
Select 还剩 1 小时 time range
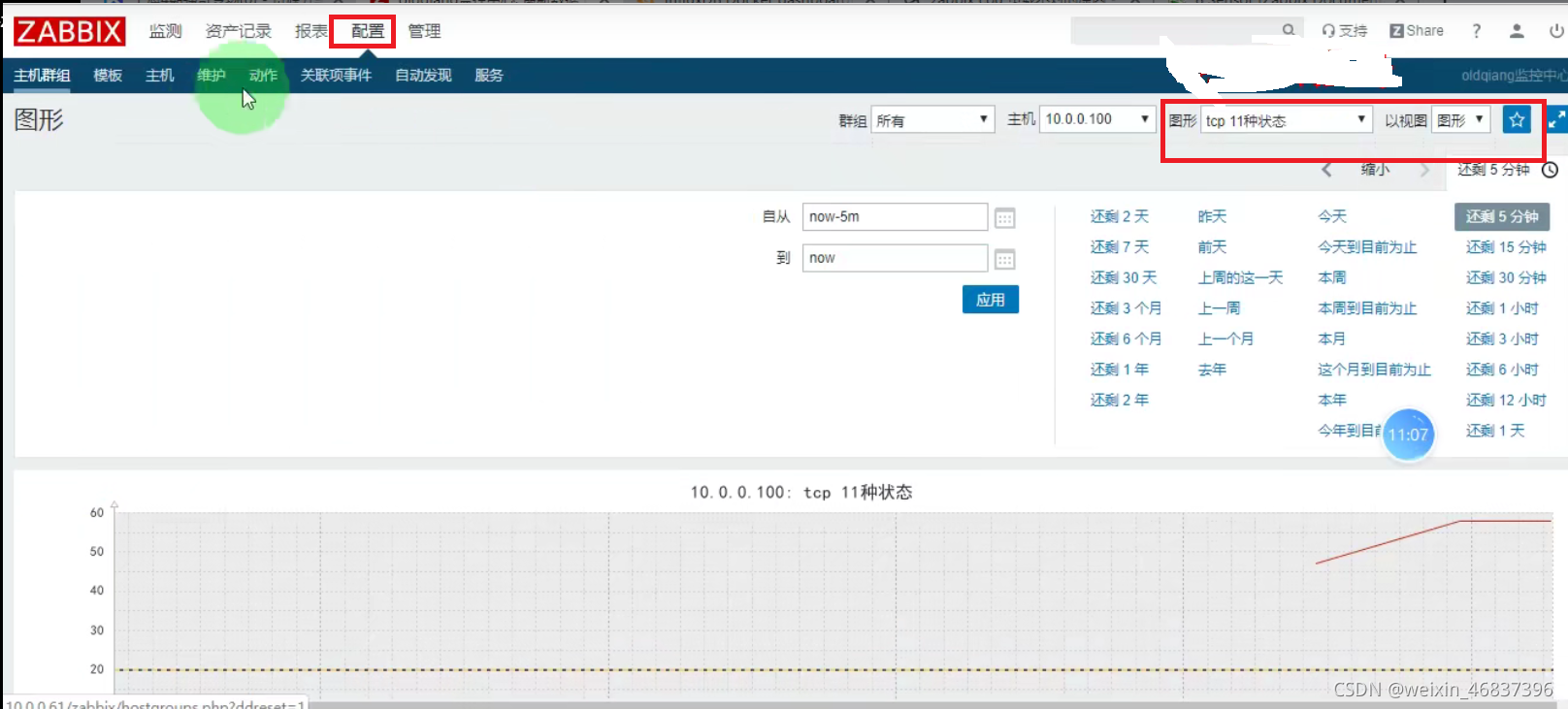(x=1502, y=308)
